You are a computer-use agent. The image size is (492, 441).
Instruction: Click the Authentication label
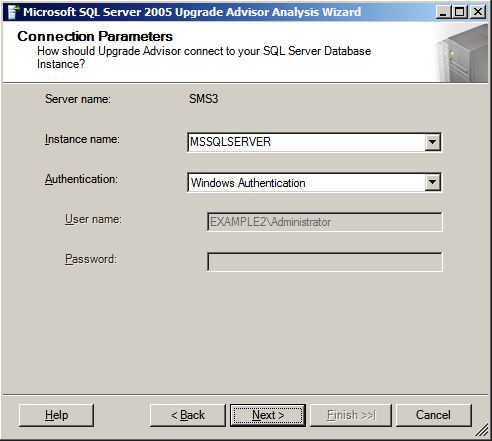(81, 179)
